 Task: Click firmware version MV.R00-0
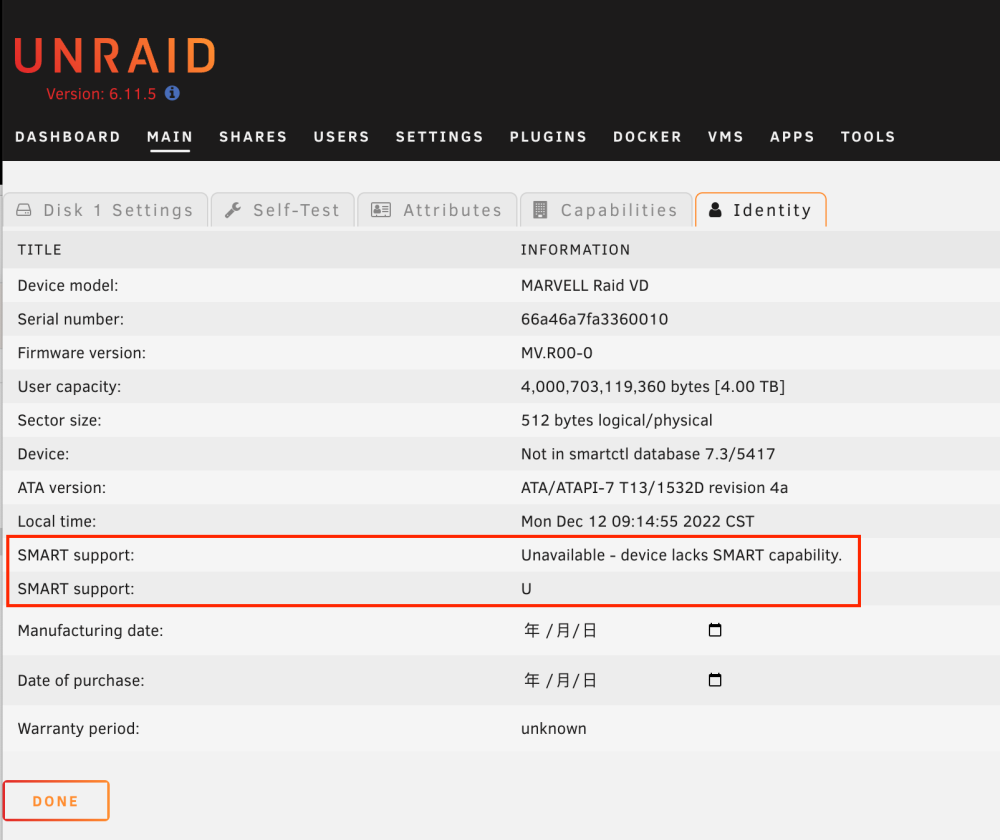tap(557, 353)
